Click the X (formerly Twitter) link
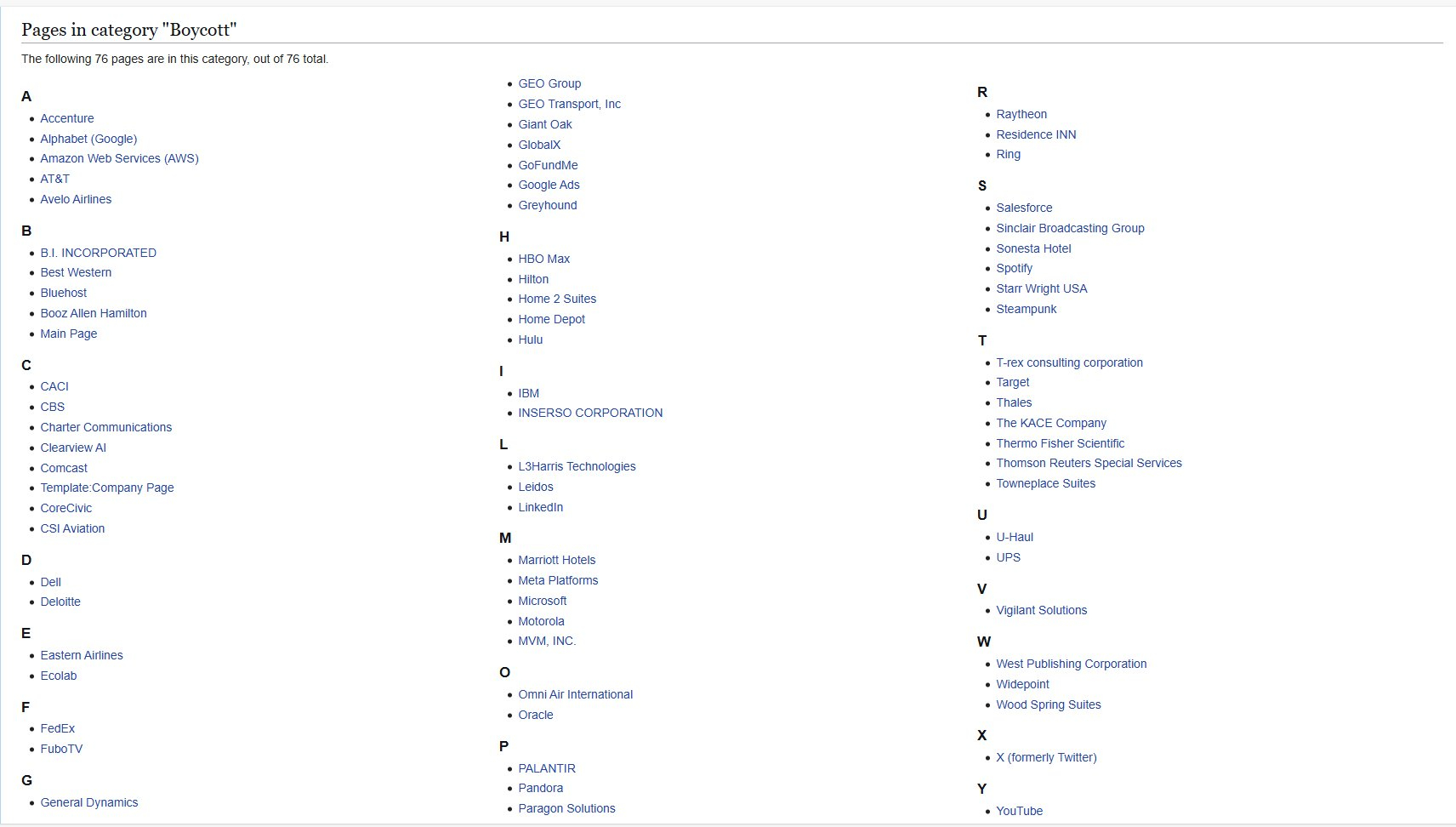This screenshot has width=1456, height=827. click(1046, 757)
